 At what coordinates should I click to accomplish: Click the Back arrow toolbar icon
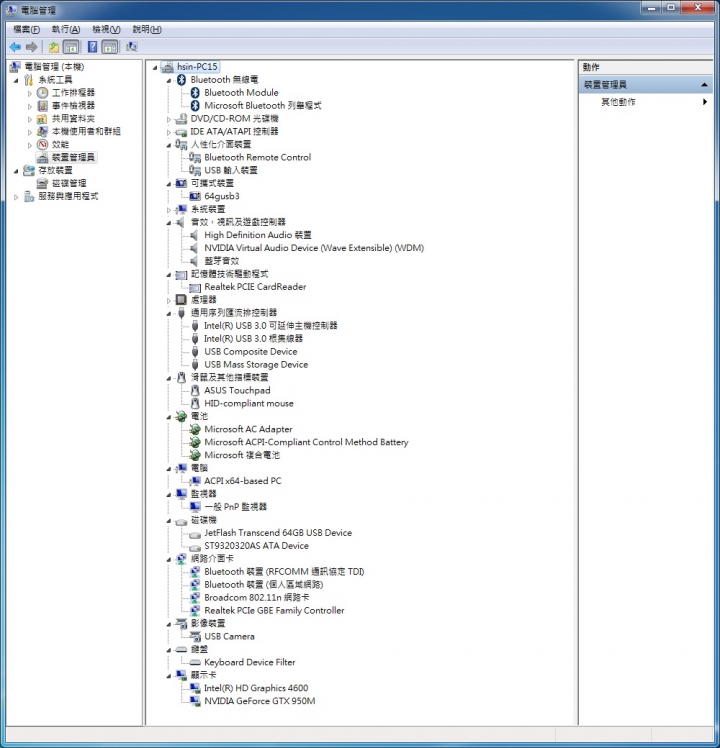(15, 47)
